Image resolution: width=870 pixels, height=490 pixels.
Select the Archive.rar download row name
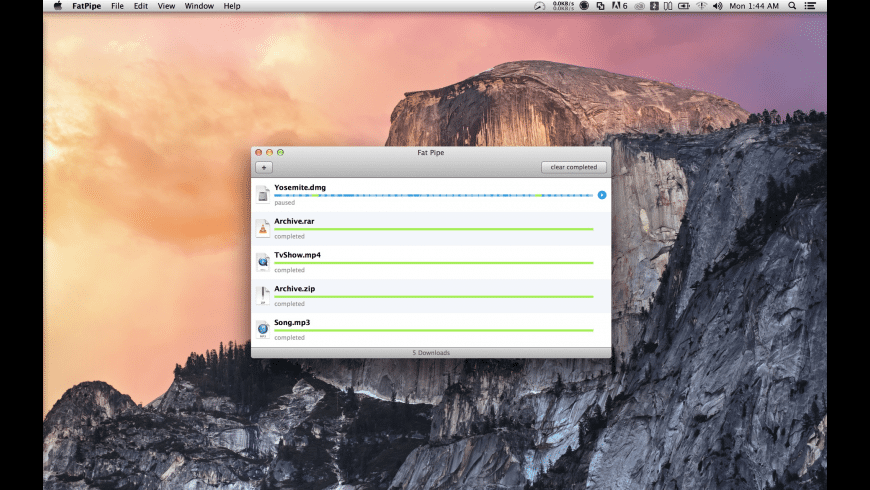295,221
